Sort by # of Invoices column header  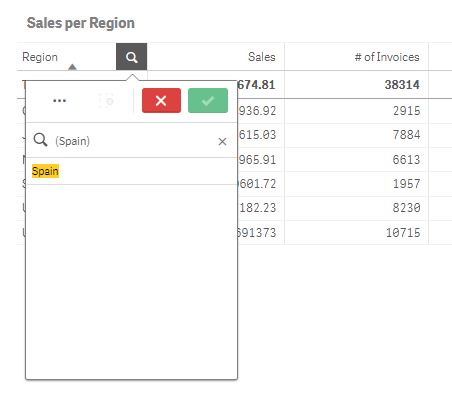pos(387,57)
